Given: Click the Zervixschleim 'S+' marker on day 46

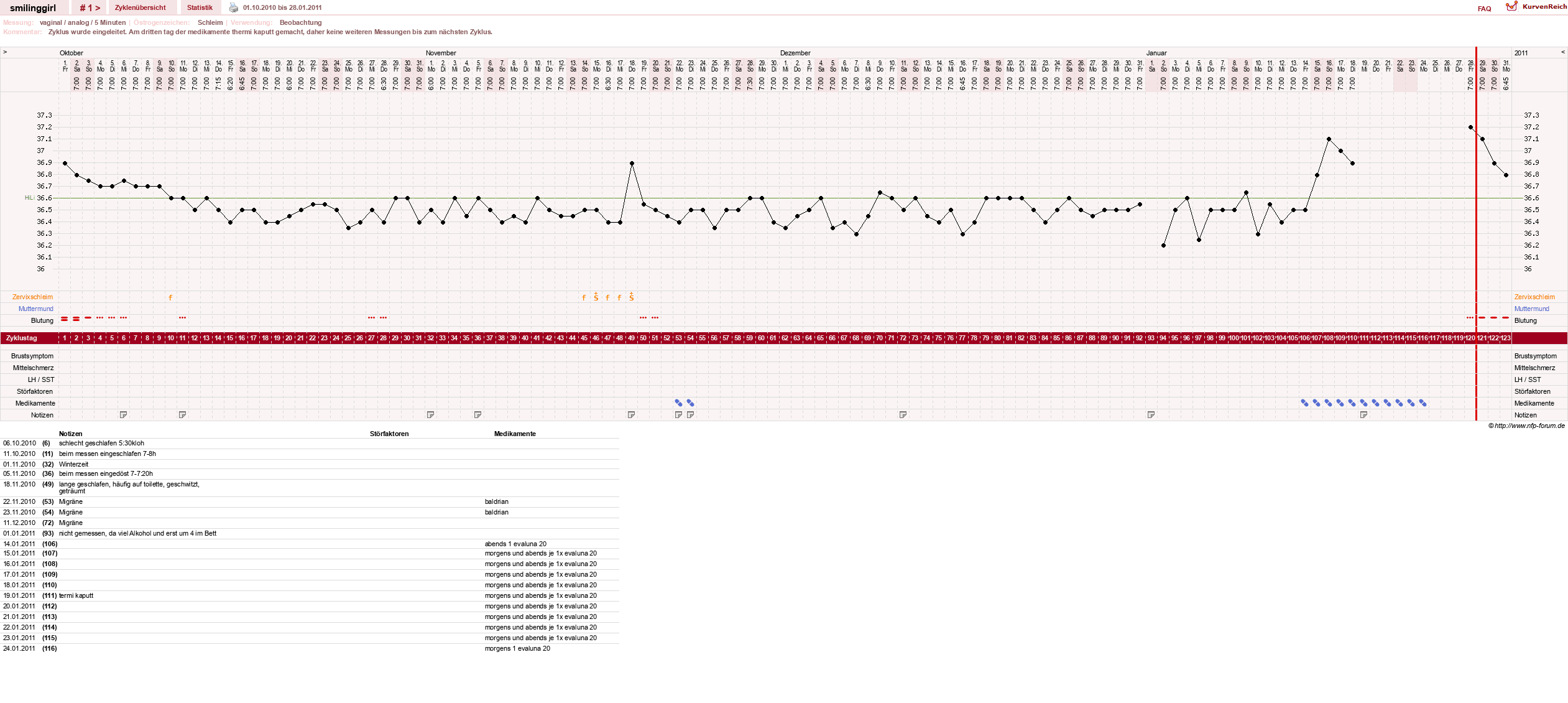Looking at the screenshot, I should (596, 297).
